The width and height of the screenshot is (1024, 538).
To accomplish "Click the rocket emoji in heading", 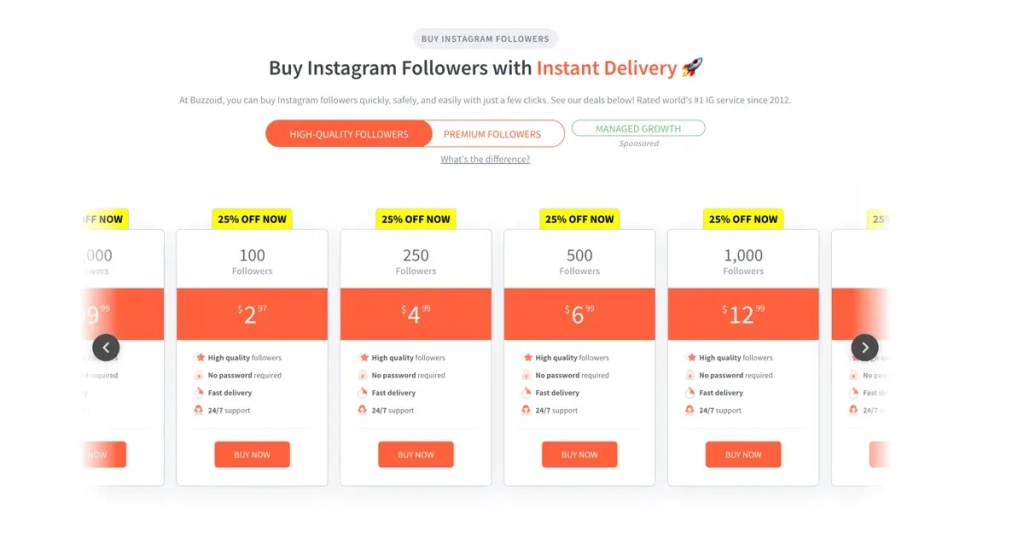I will (x=692, y=67).
